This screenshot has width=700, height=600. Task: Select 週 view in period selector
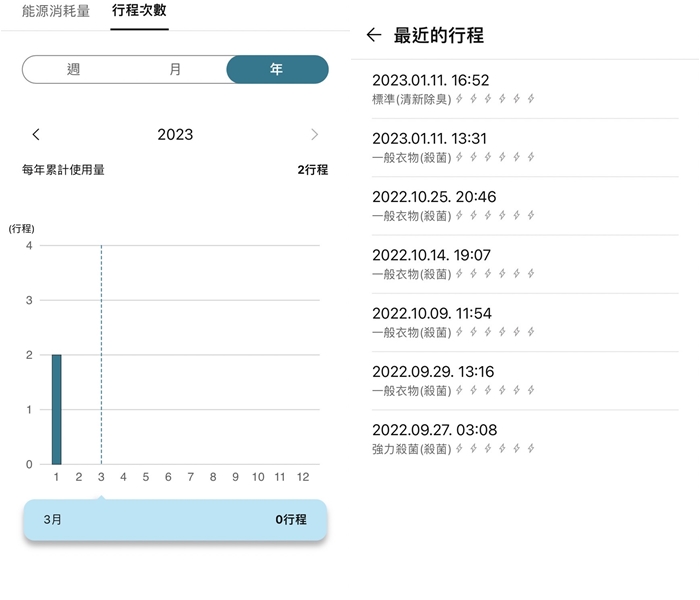73,70
